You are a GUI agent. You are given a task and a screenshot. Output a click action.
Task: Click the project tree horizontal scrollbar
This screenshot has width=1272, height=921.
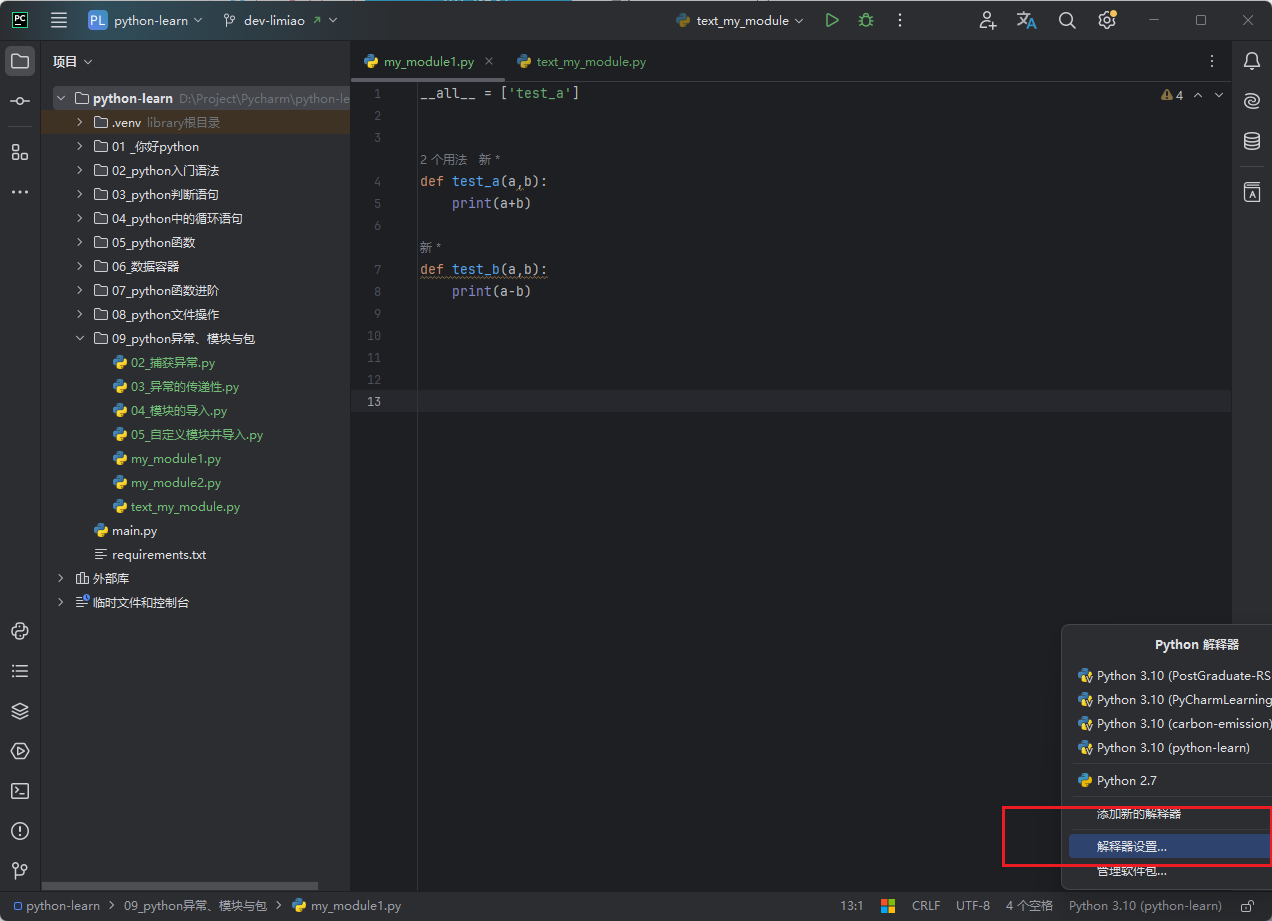180,886
